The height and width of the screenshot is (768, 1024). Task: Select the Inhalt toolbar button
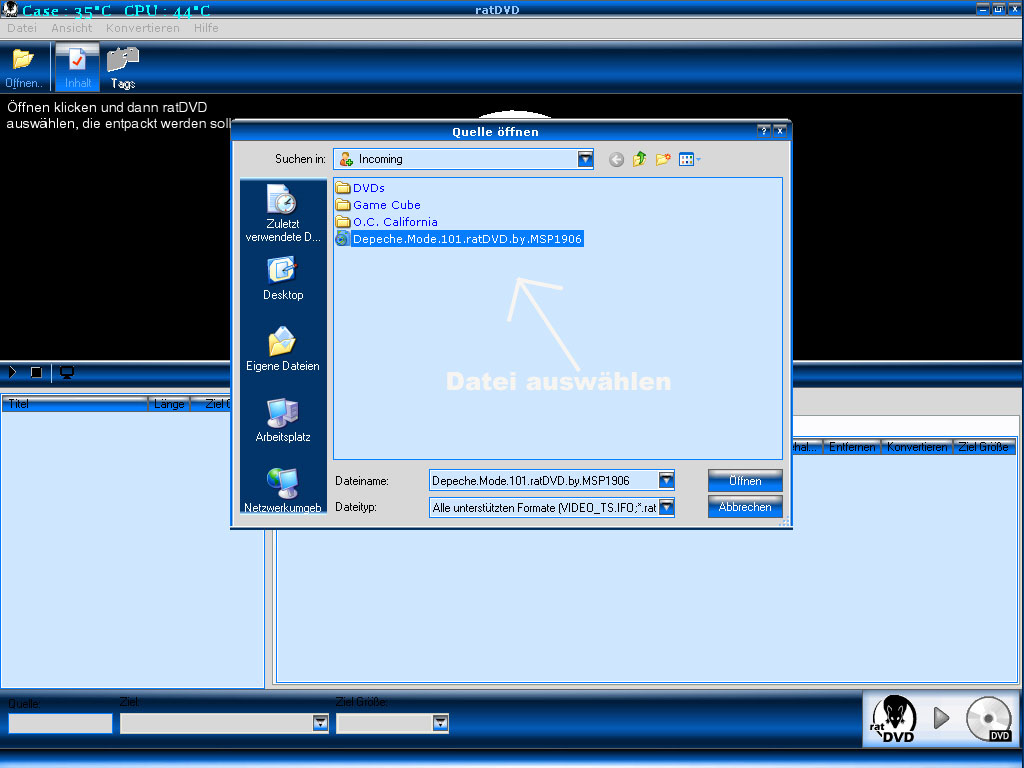(77, 67)
